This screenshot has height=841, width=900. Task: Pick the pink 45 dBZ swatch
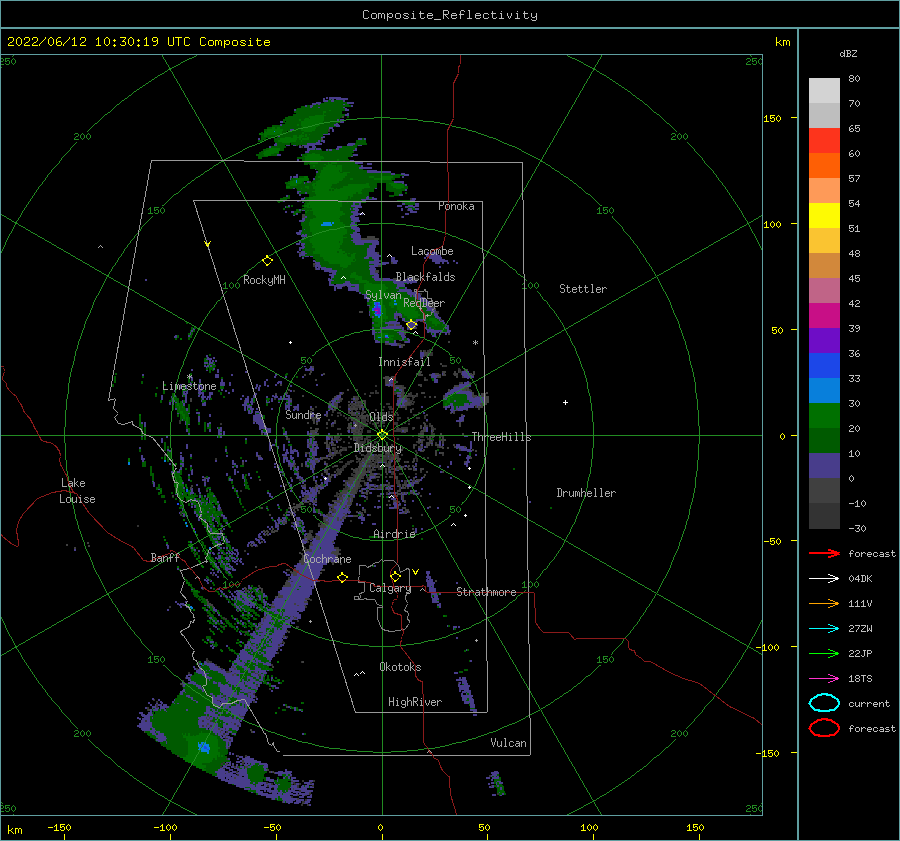tap(824, 290)
